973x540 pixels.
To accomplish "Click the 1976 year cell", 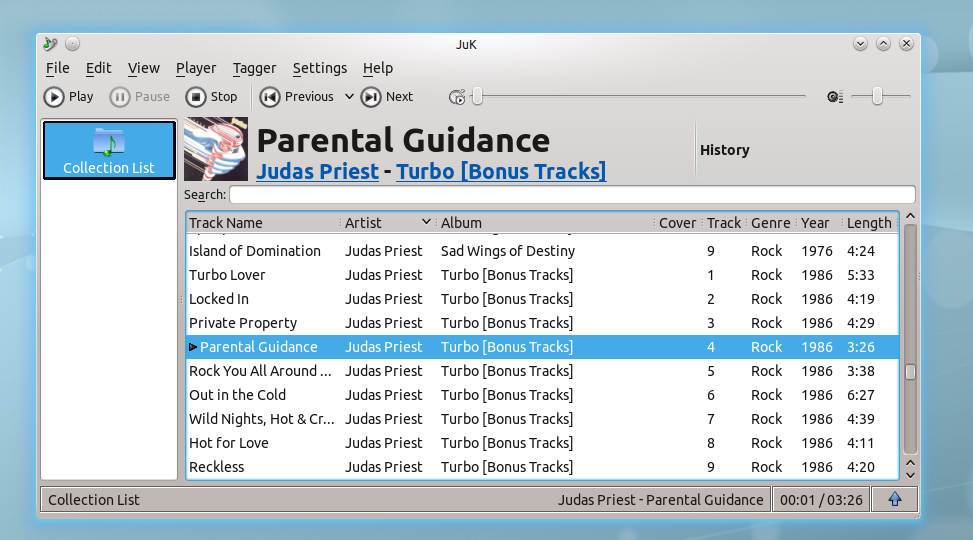I will coord(817,251).
